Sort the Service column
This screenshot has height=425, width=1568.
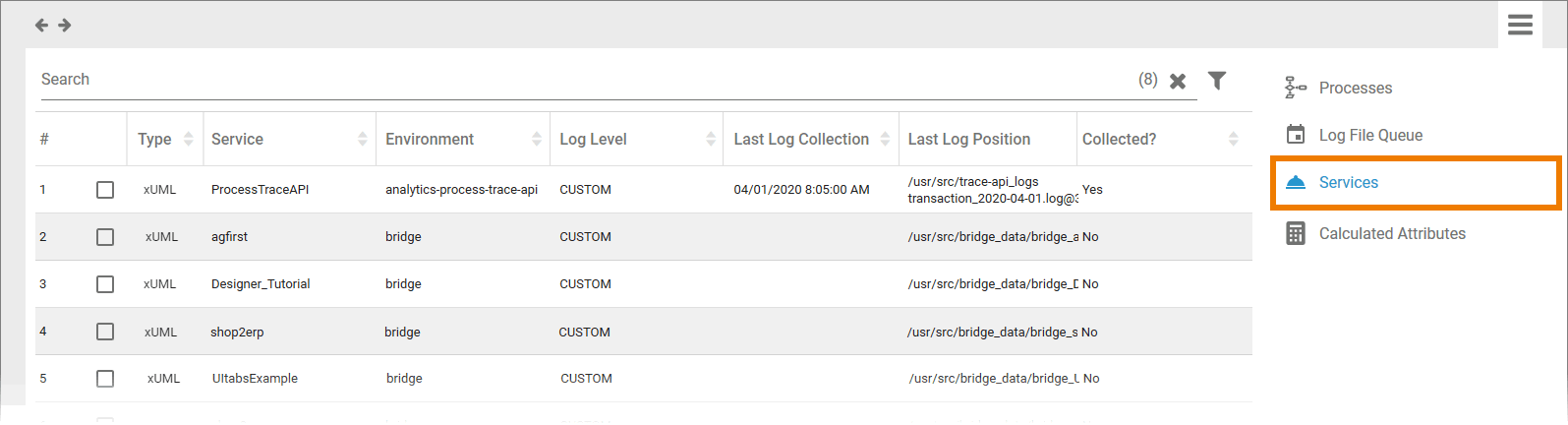[x=363, y=139]
